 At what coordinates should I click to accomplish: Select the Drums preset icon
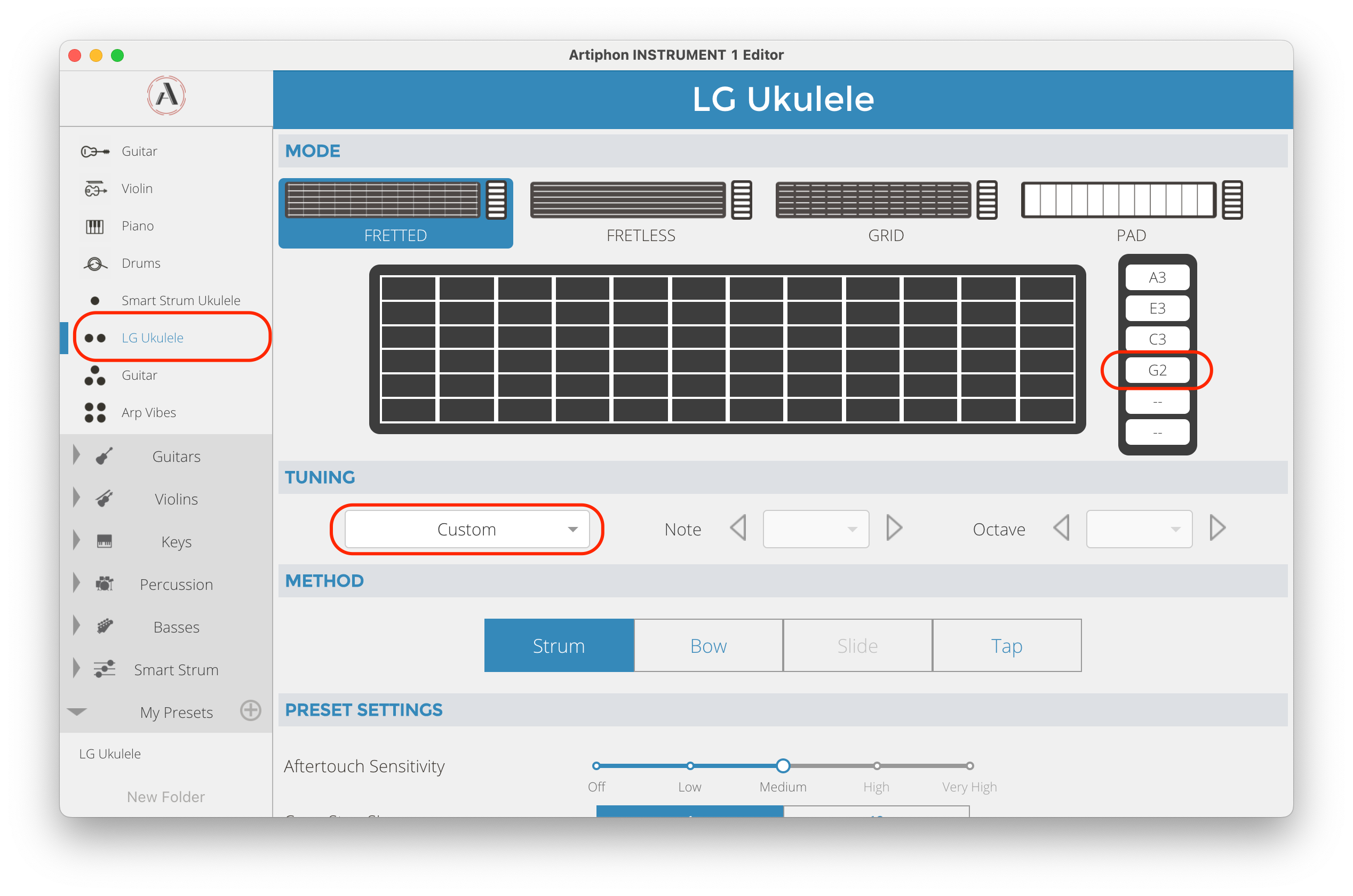(x=95, y=263)
